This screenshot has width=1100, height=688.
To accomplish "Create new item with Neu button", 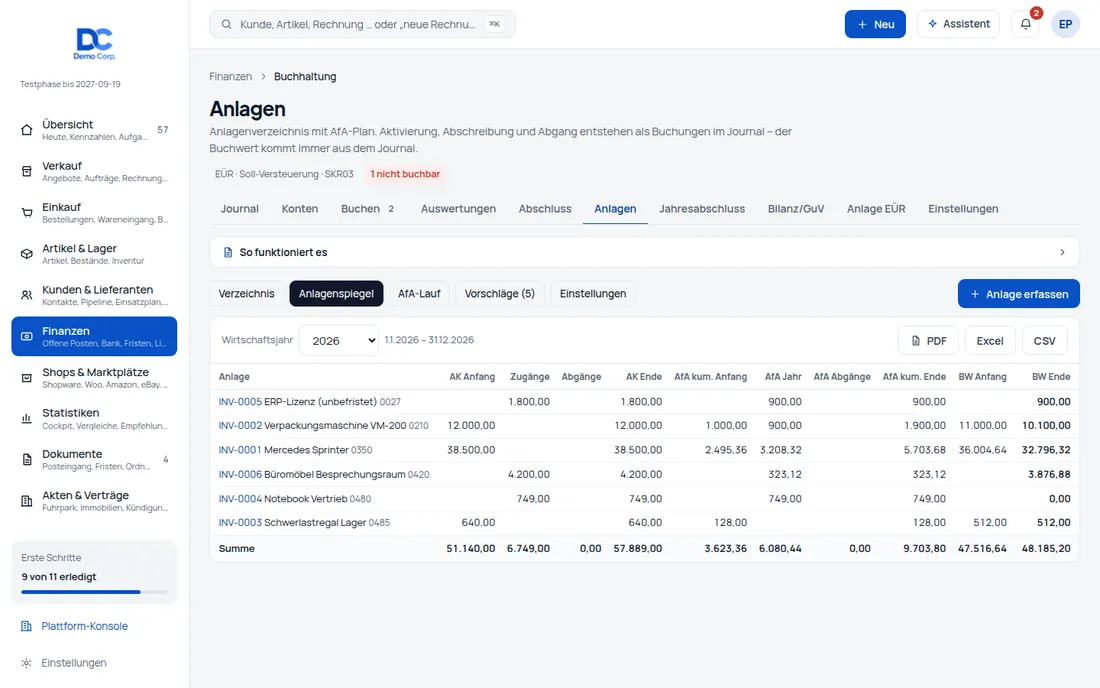I will [x=875, y=24].
